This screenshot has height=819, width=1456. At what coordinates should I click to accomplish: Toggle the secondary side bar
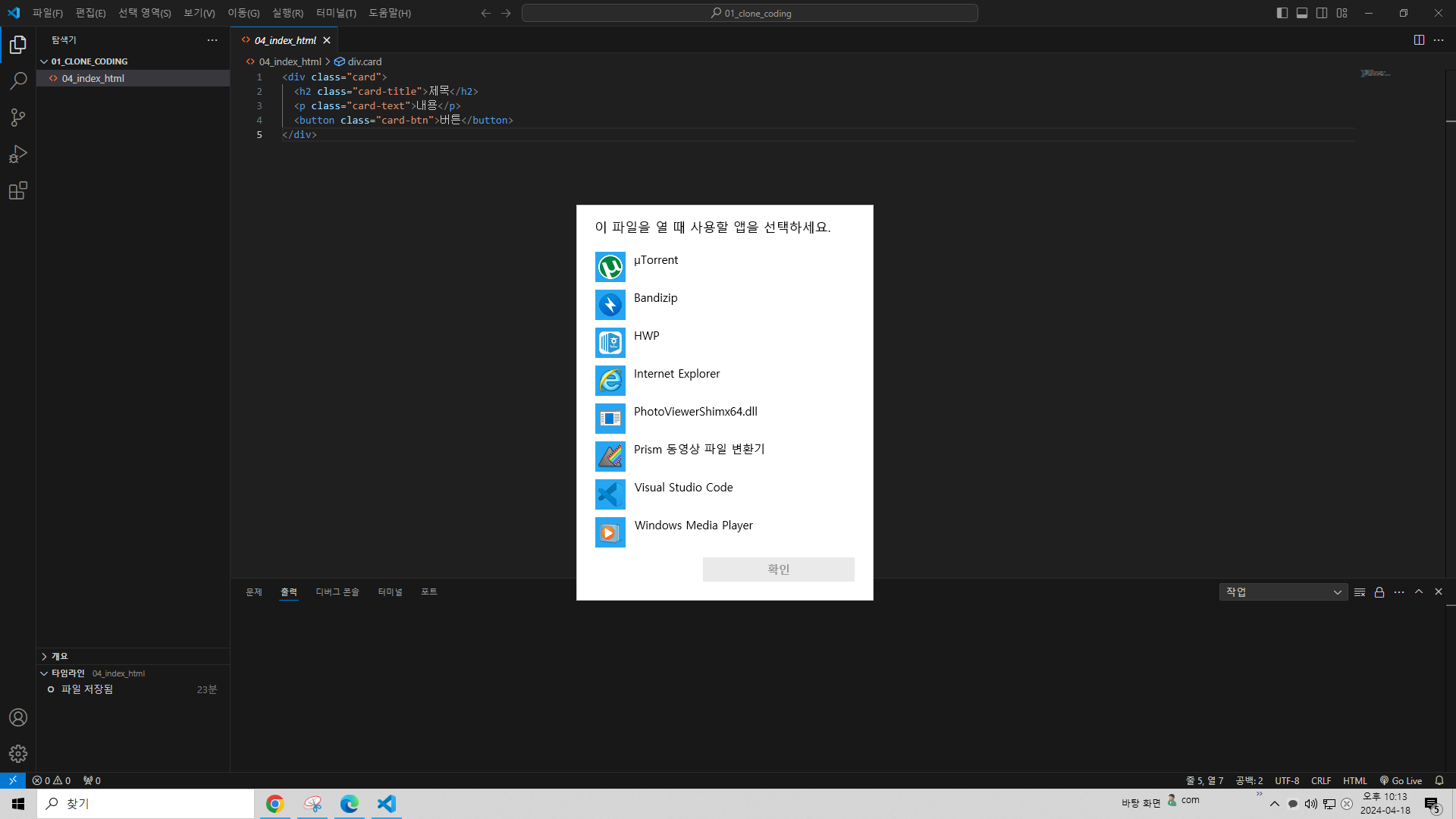(1322, 13)
